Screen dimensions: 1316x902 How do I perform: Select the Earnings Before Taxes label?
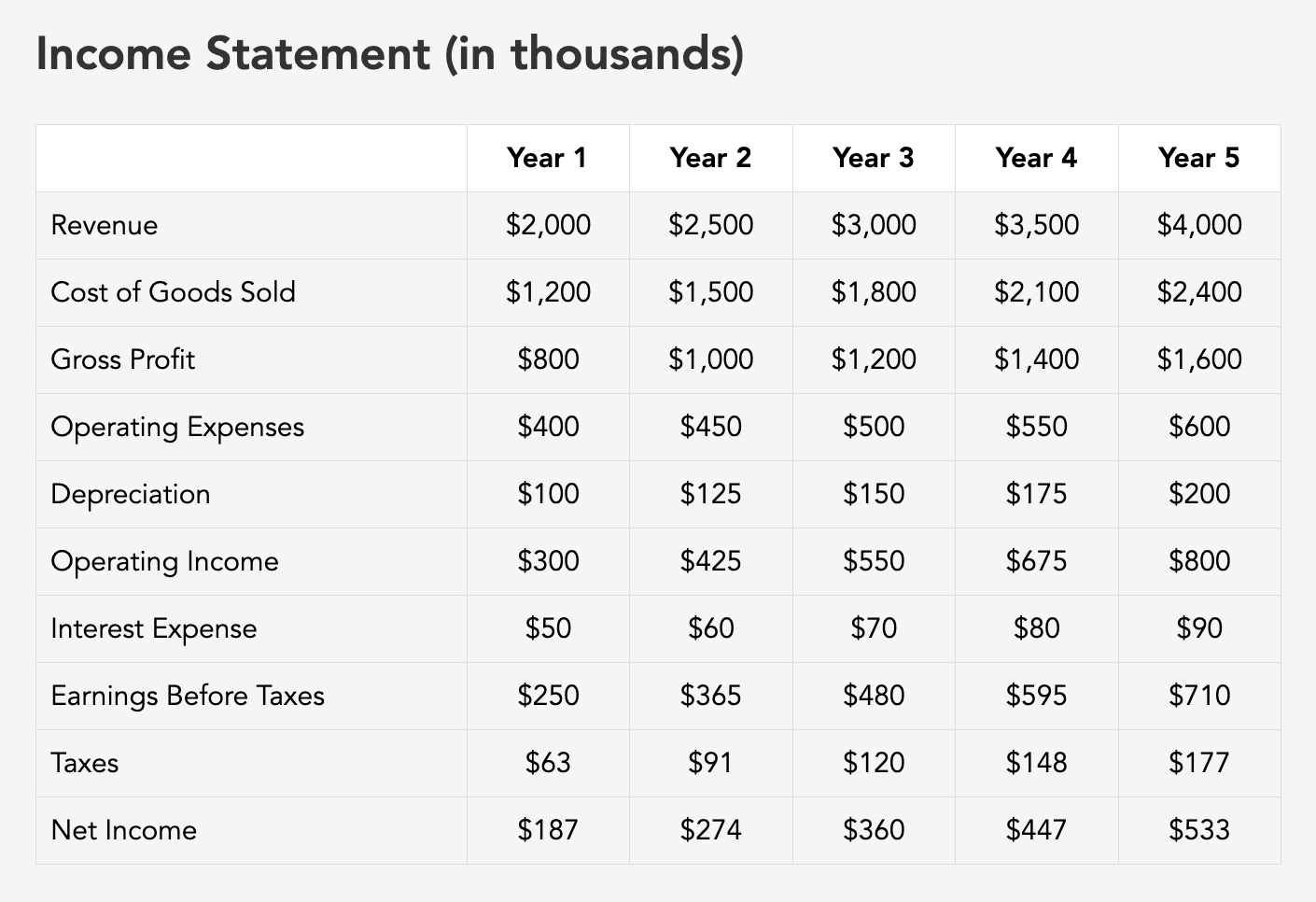tap(188, 696)
